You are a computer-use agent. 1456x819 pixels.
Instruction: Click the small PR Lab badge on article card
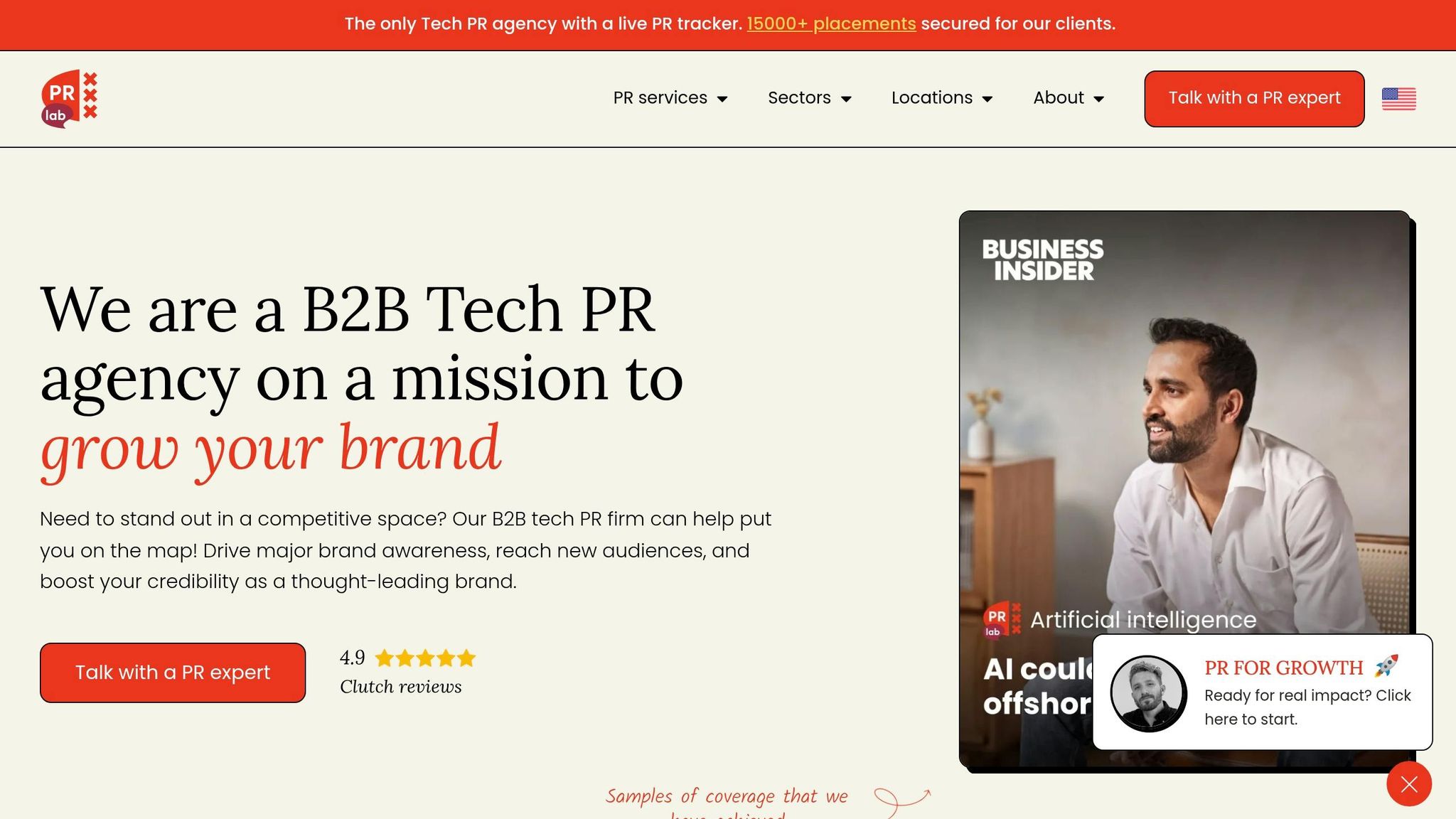tap(1002, 621)
